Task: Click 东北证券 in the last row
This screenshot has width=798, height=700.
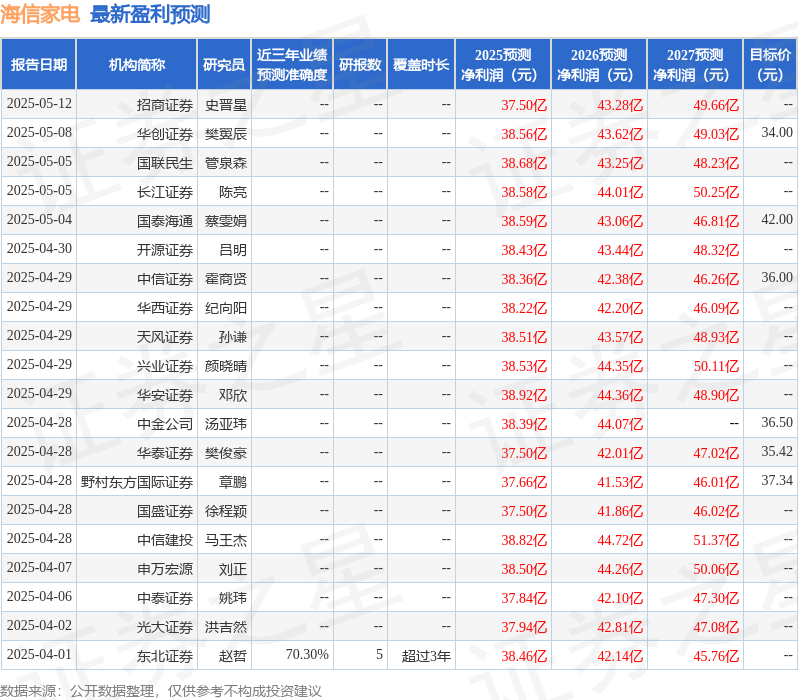Action: tap(164, 656)
